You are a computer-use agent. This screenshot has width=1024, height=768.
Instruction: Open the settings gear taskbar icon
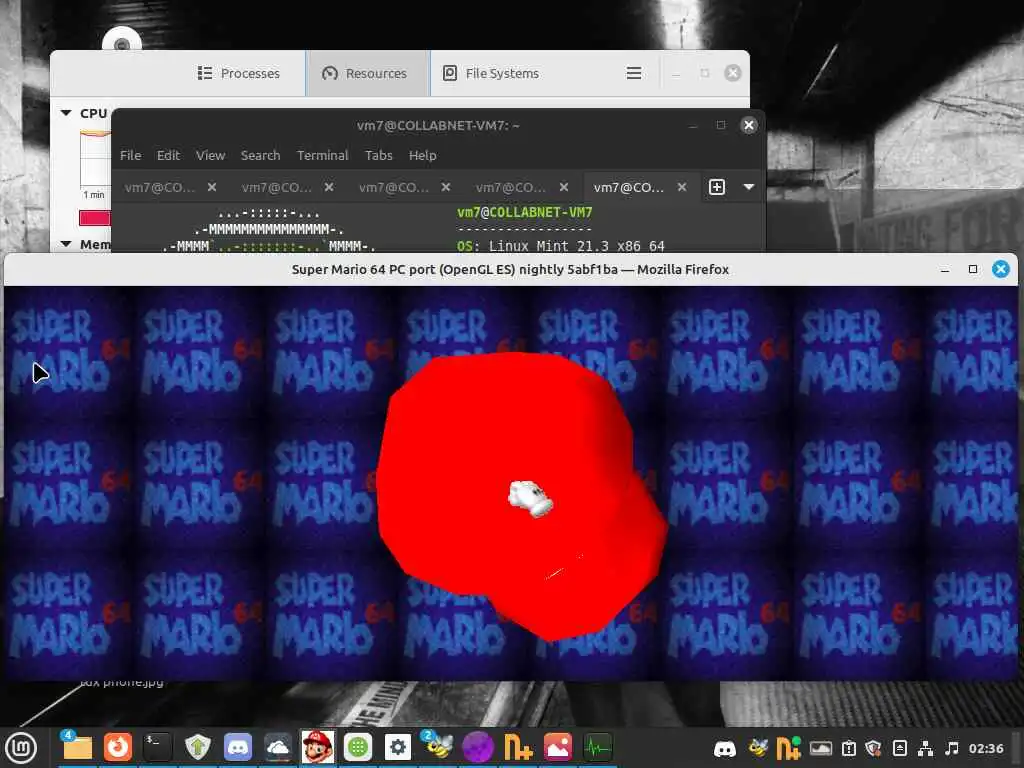[398, 746]
